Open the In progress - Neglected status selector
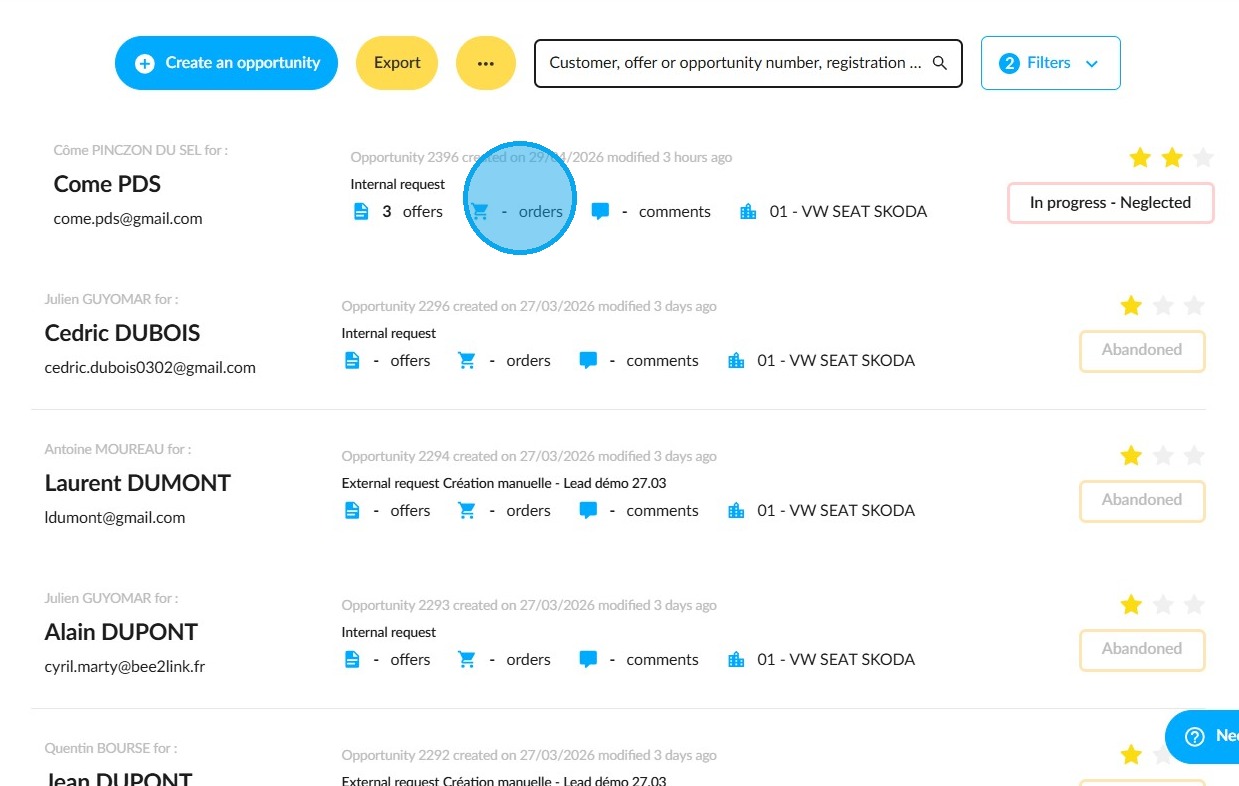The width and height of the screenshot is (1239, 786). [x=1111, y=203]
